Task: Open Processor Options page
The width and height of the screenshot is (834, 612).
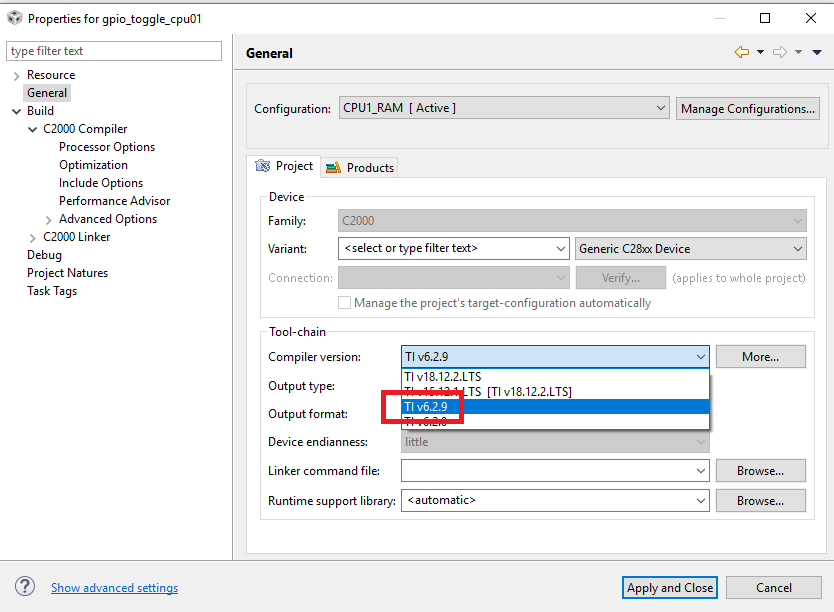Action: pyautogui.click(x=107, y=147)
